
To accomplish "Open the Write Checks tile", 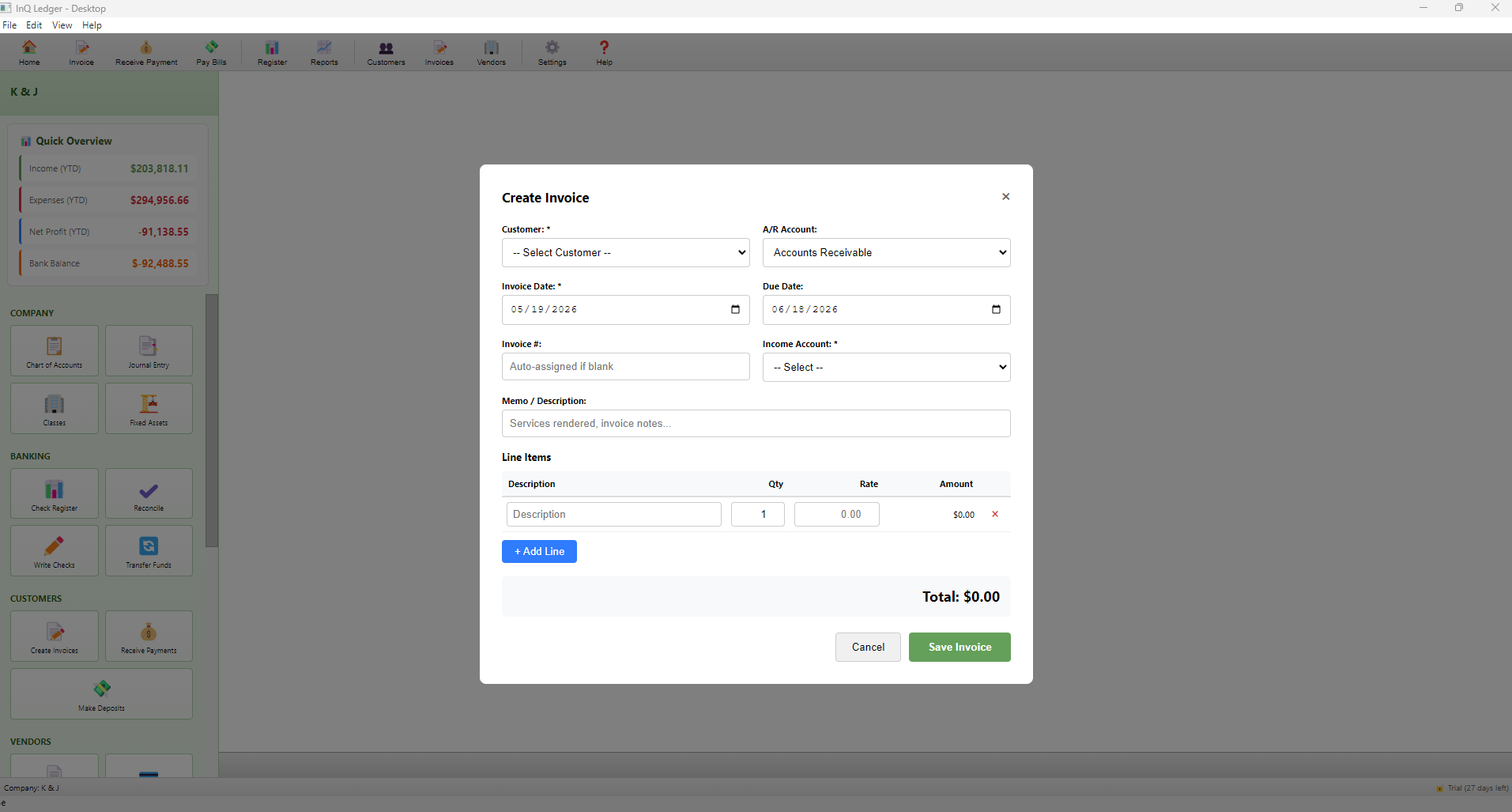I will [x=55, y=550].
